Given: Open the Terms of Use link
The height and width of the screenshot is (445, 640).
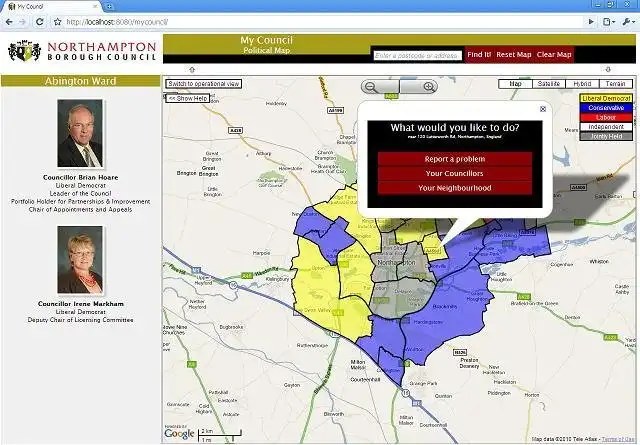Looking at the screenshot, I should (x=618, y=439).
